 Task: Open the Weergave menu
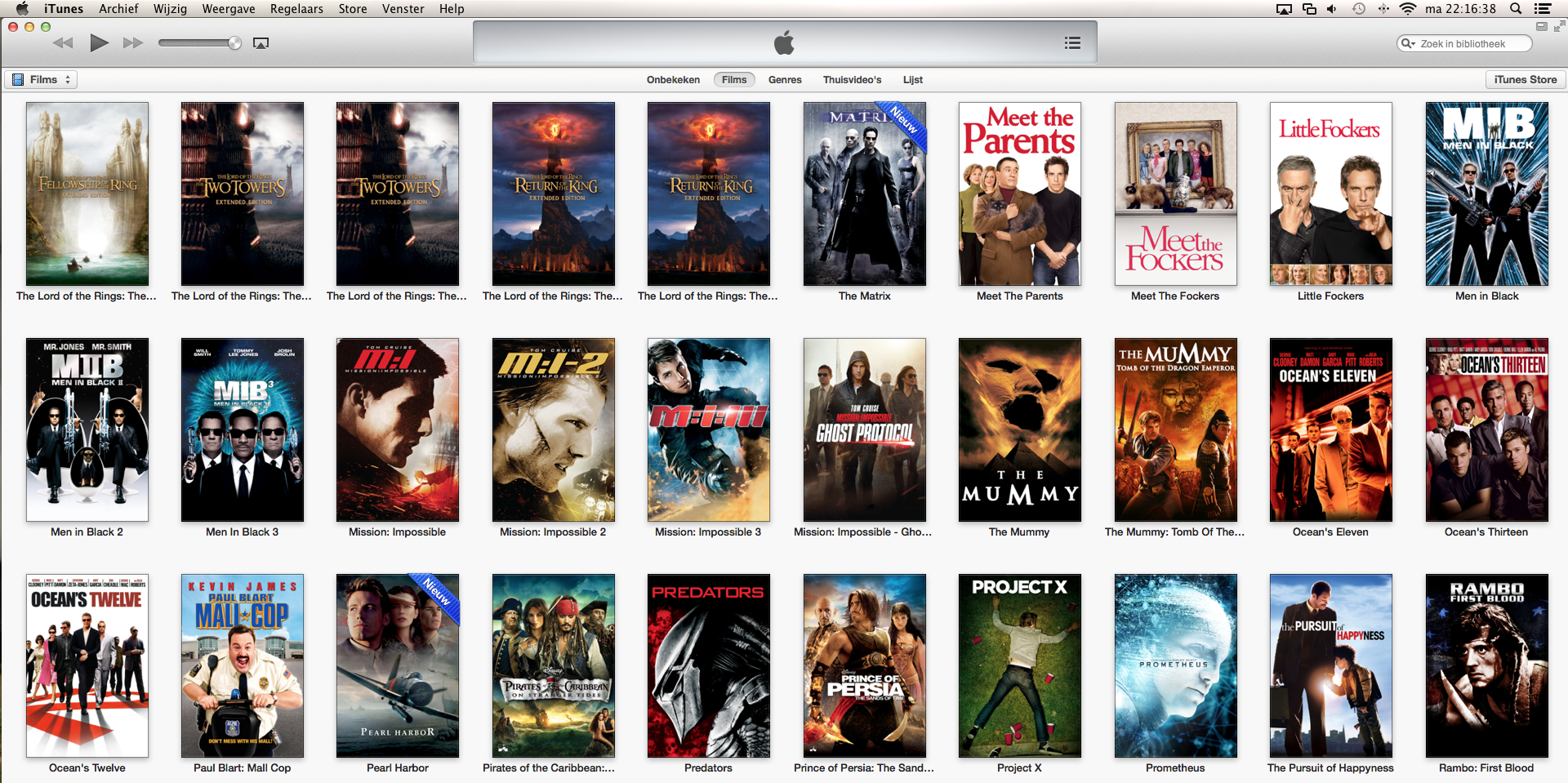tap(229, 9)
